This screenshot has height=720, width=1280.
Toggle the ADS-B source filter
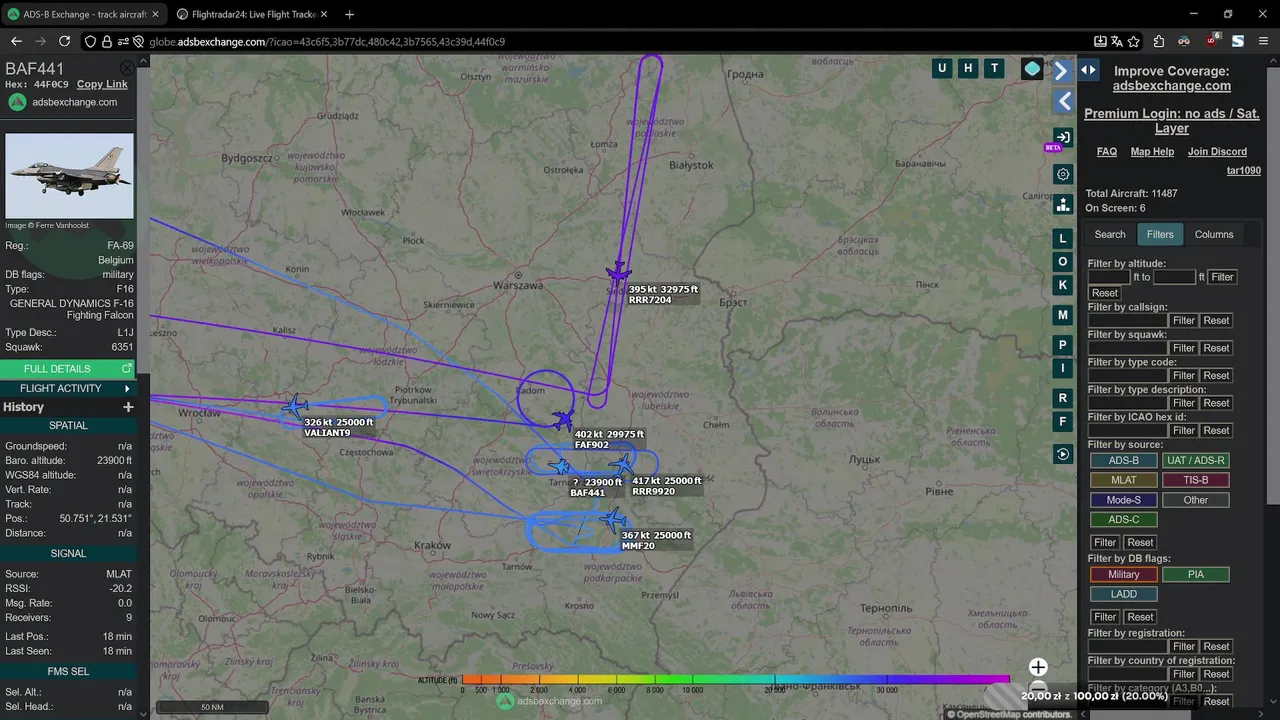tap(1123, 461)
